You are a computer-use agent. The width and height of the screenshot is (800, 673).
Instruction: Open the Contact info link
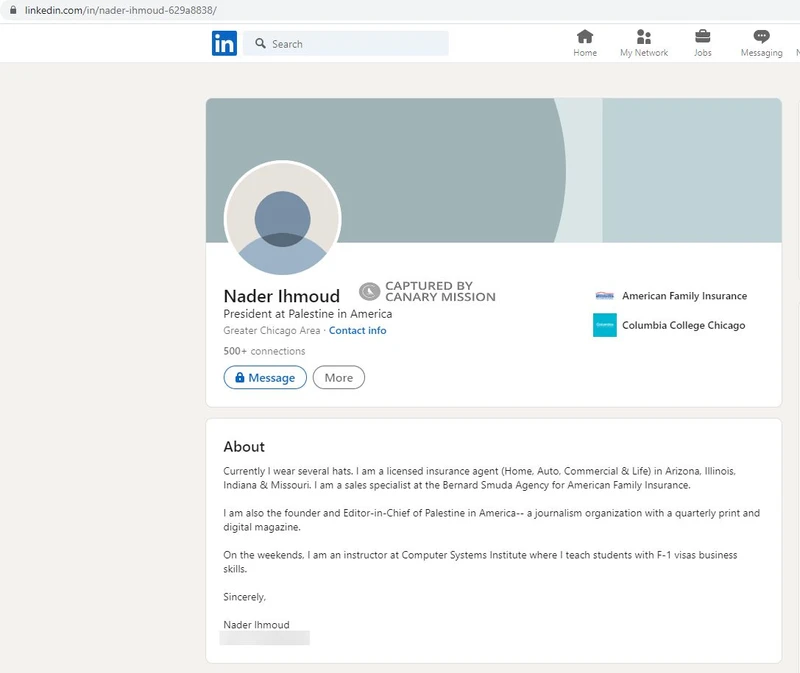tap(357, 331)
